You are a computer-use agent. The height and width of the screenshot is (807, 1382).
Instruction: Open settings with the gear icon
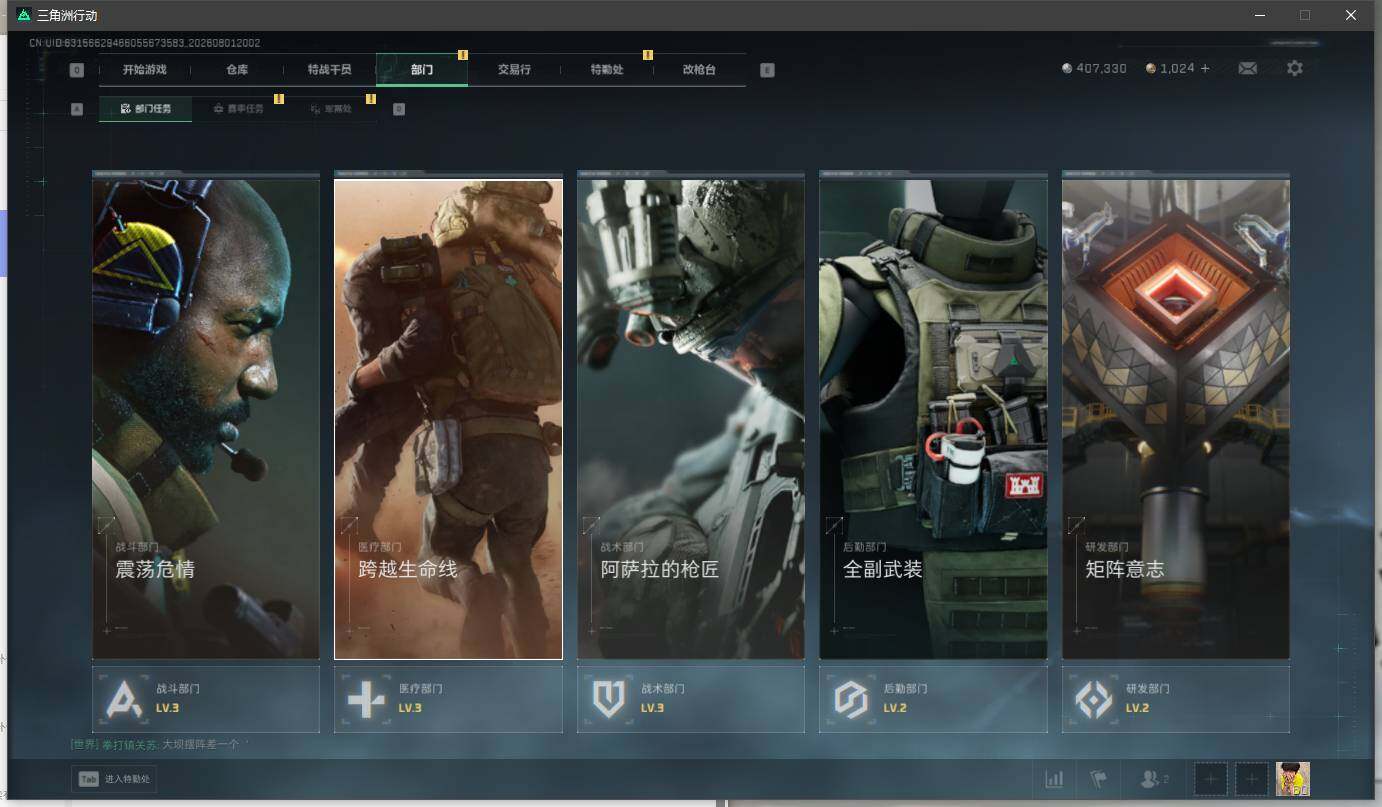(1295, 68)
